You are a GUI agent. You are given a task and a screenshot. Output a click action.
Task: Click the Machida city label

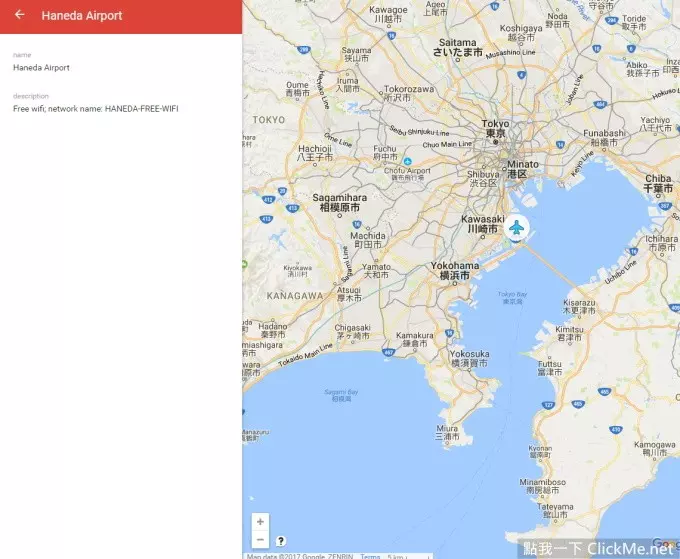[x=368, y=240]
